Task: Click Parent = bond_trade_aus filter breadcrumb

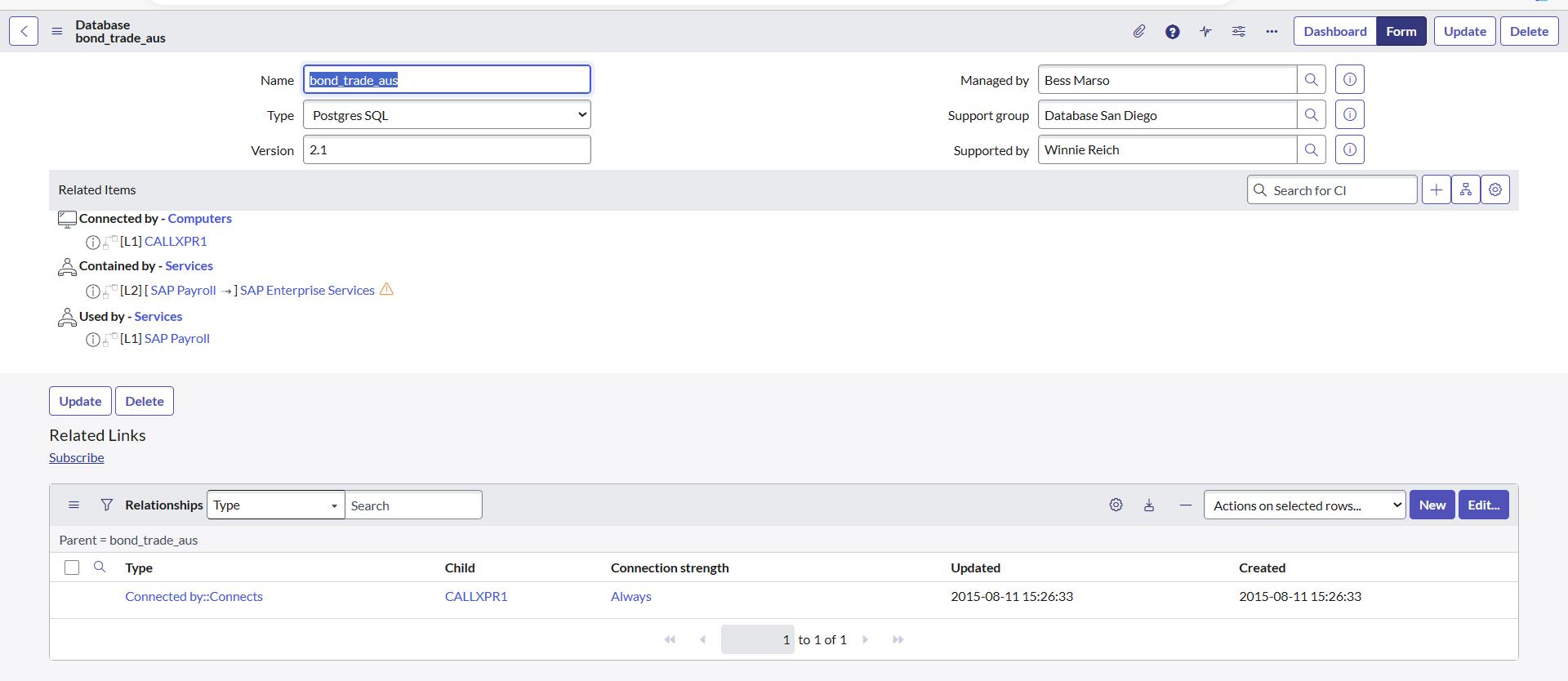Action: (x=128, y=540)
